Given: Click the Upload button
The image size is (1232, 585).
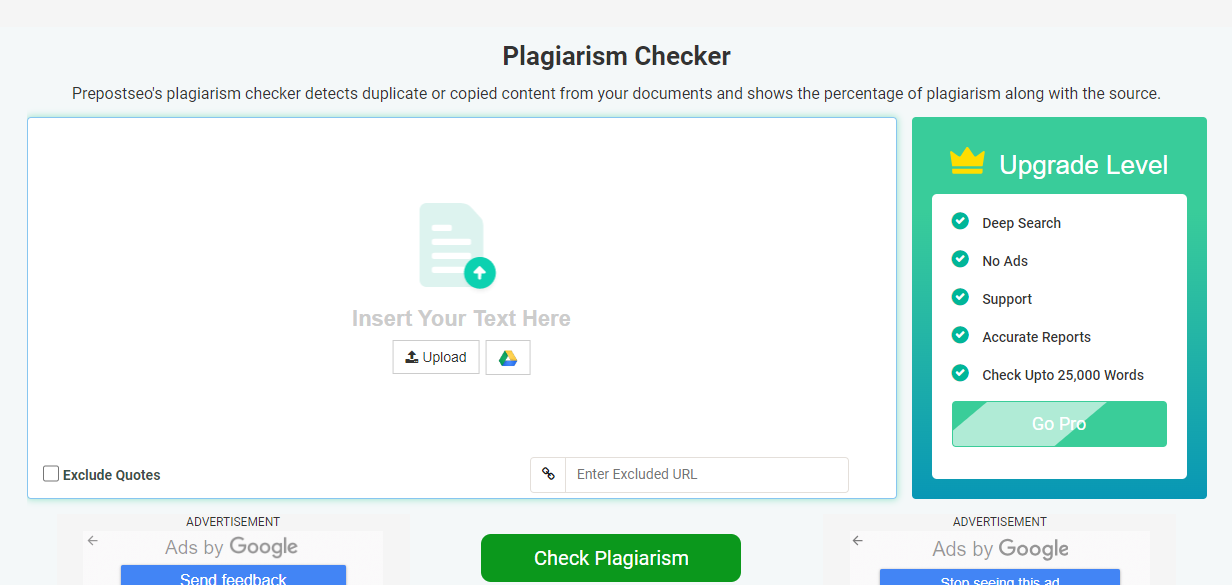Looking at the screenshot, I should 436,358.
